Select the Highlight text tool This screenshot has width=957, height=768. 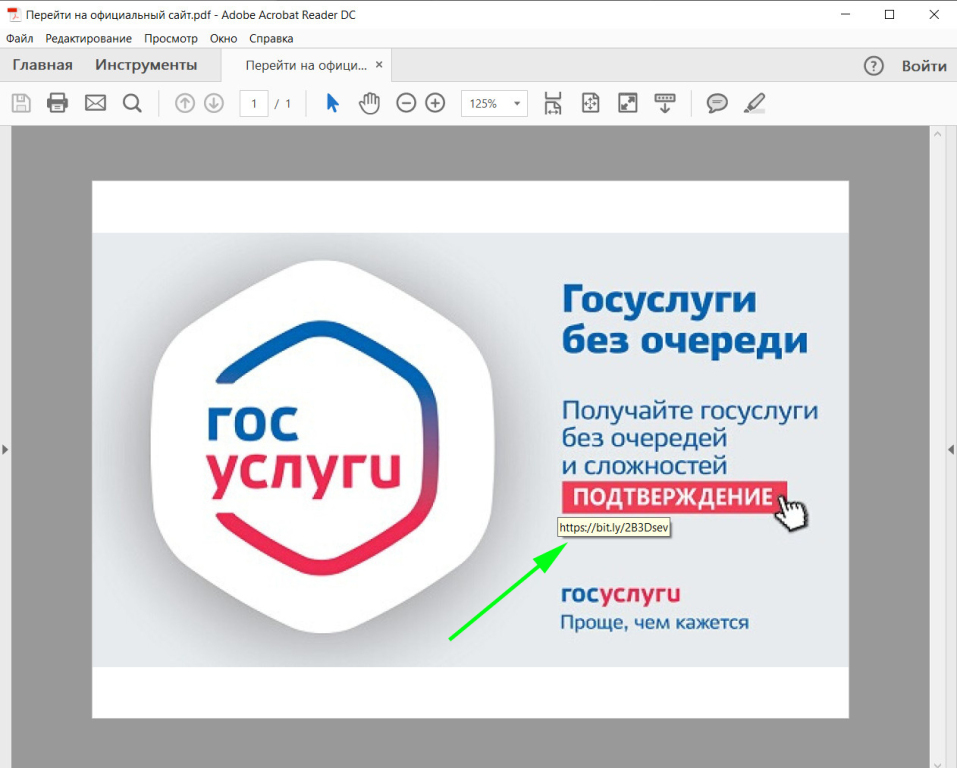click(x=755, y=103)
